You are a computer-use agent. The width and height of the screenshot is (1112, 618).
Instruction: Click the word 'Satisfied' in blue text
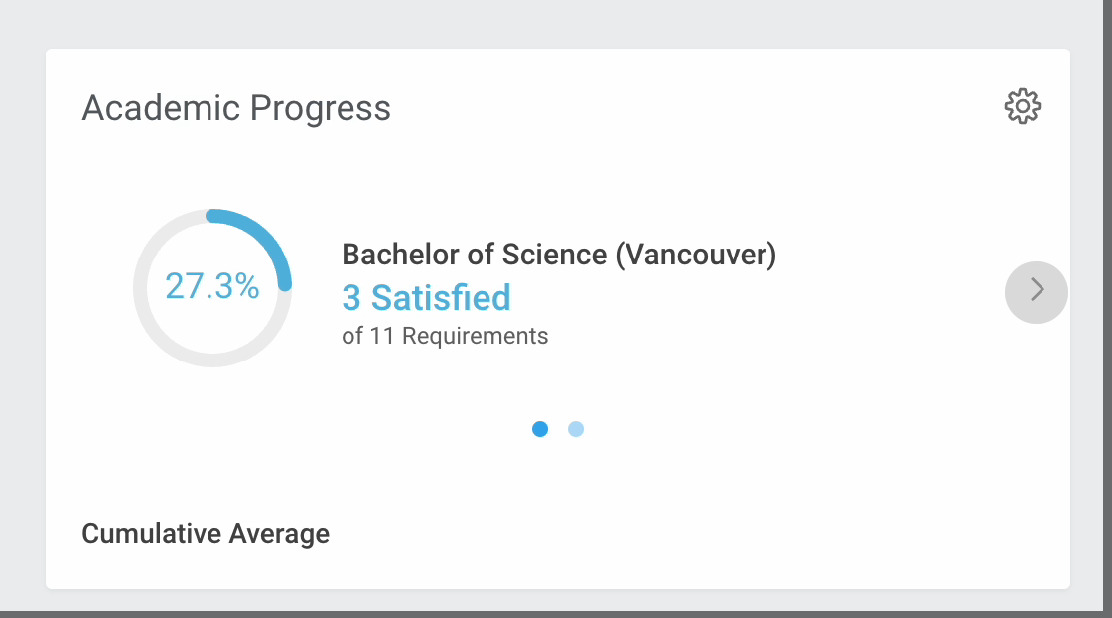441,298
